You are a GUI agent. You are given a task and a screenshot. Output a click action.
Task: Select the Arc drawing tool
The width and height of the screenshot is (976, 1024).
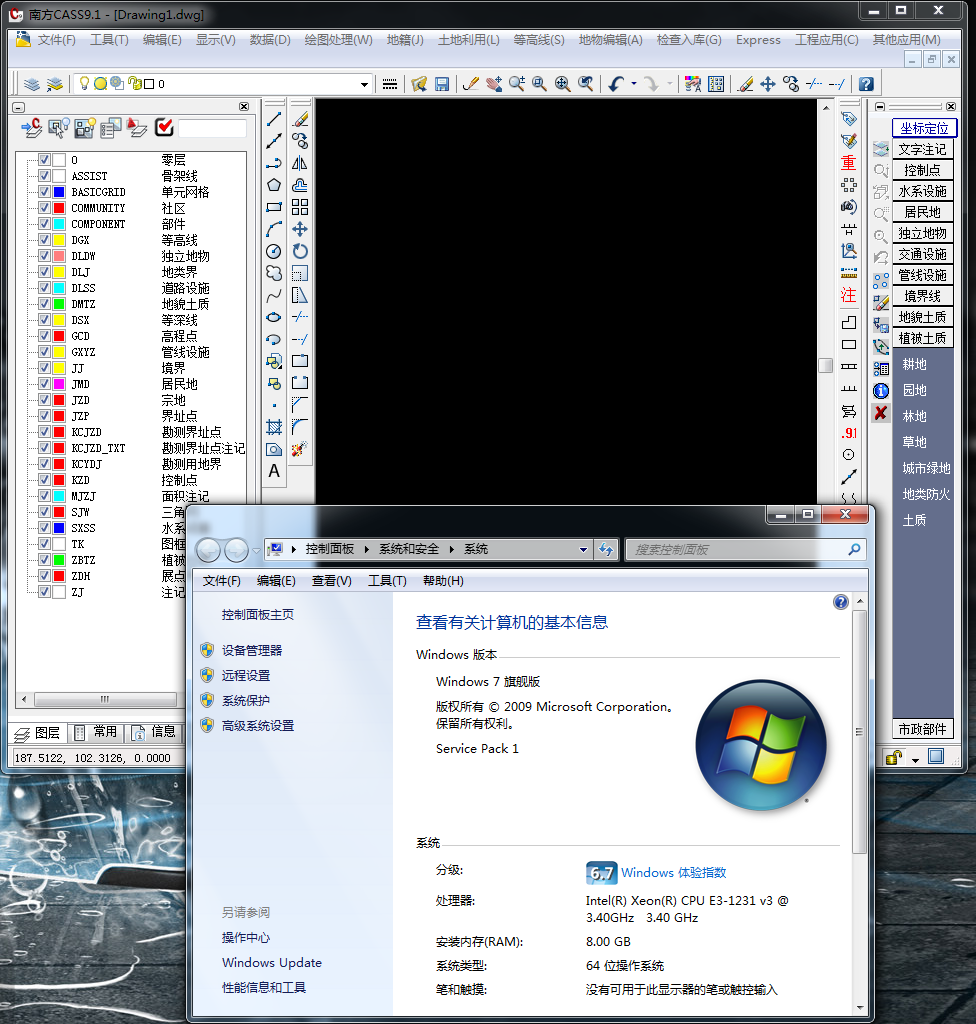274,229
